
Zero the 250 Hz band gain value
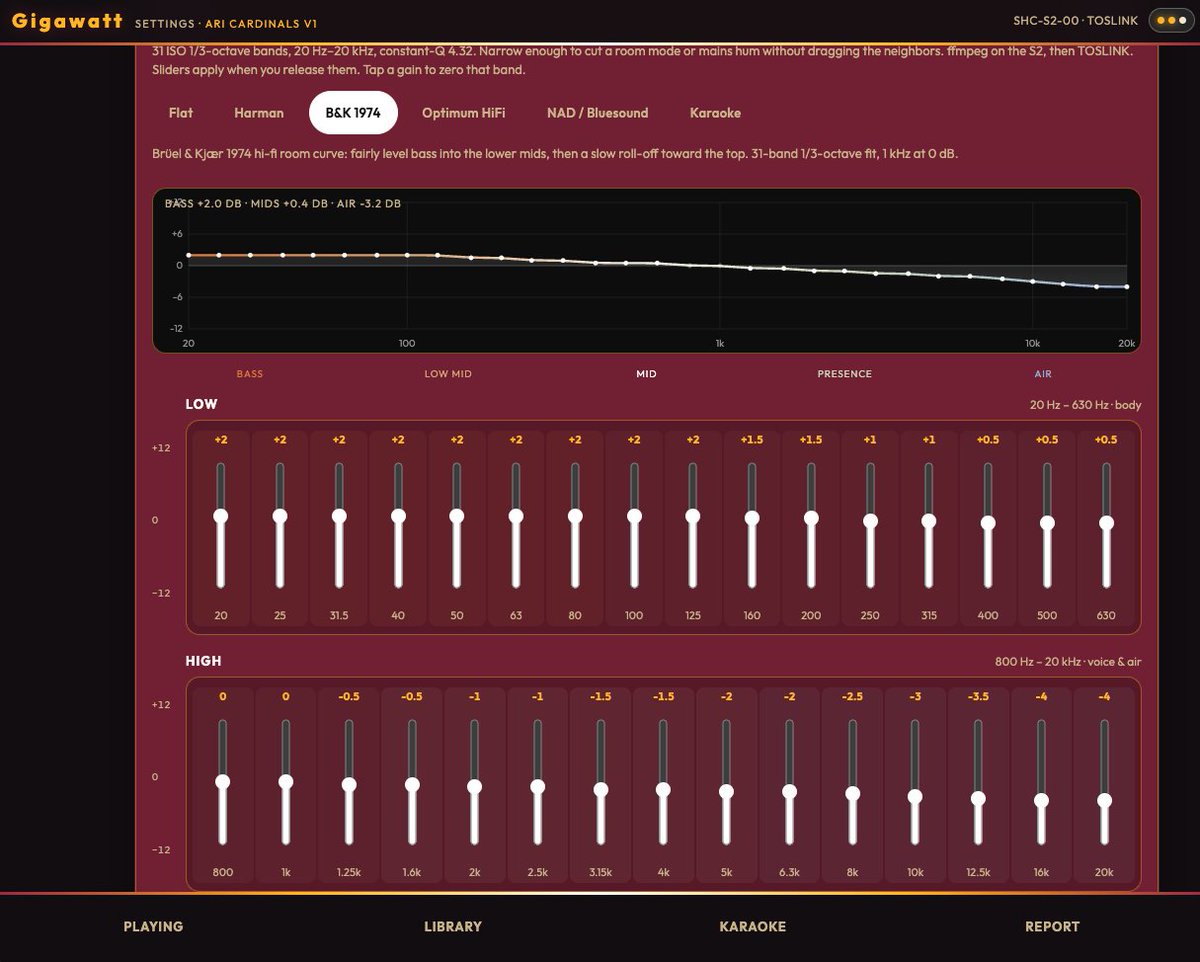tap(870, 440)
